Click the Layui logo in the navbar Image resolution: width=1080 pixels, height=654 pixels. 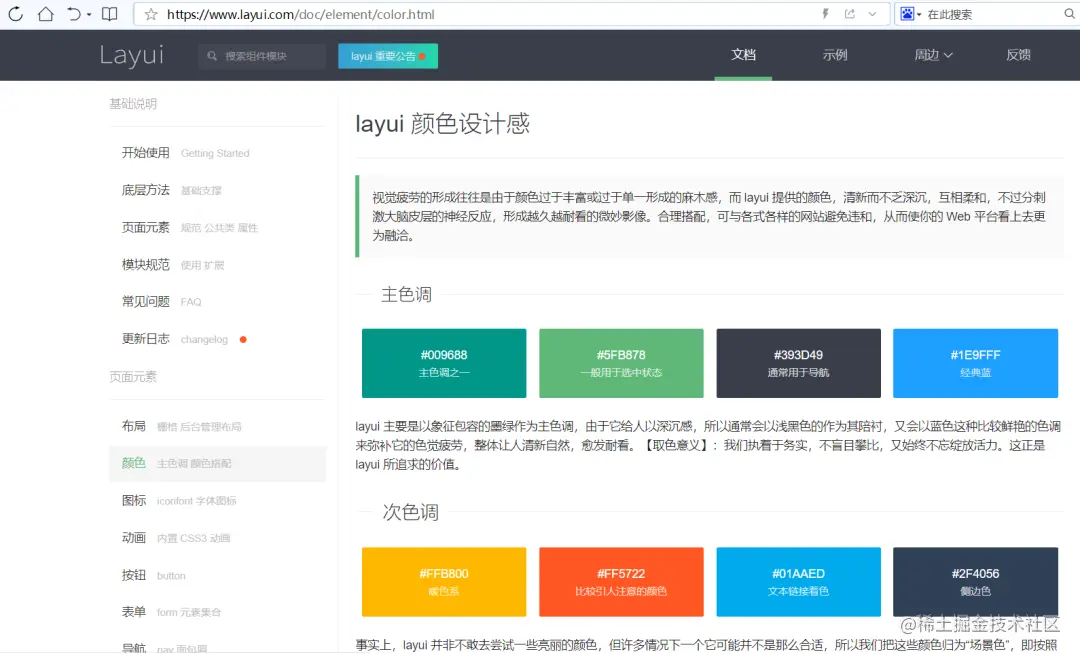(x=131, y=55)
